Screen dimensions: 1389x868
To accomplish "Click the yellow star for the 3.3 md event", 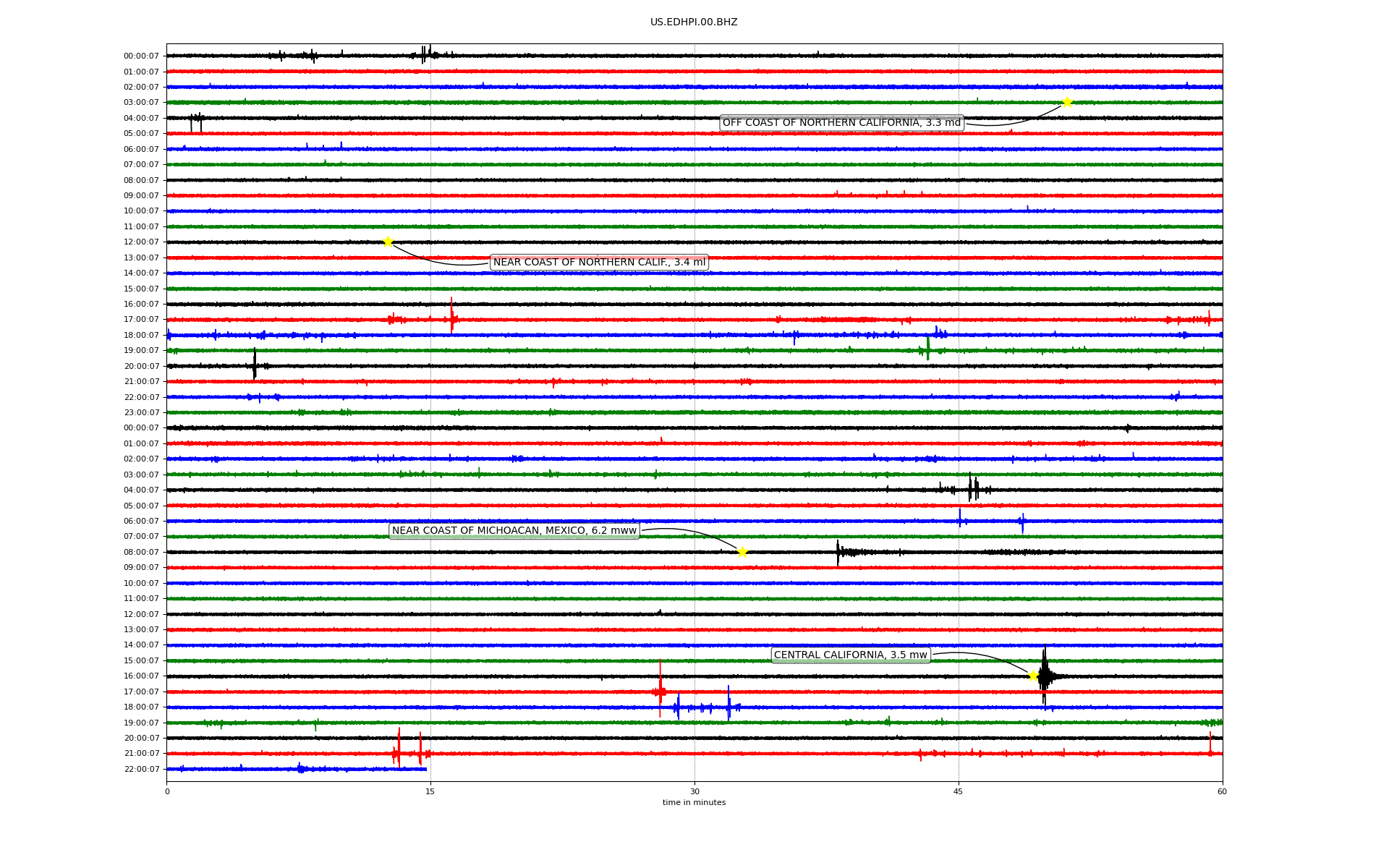I will pos(1066,102).
